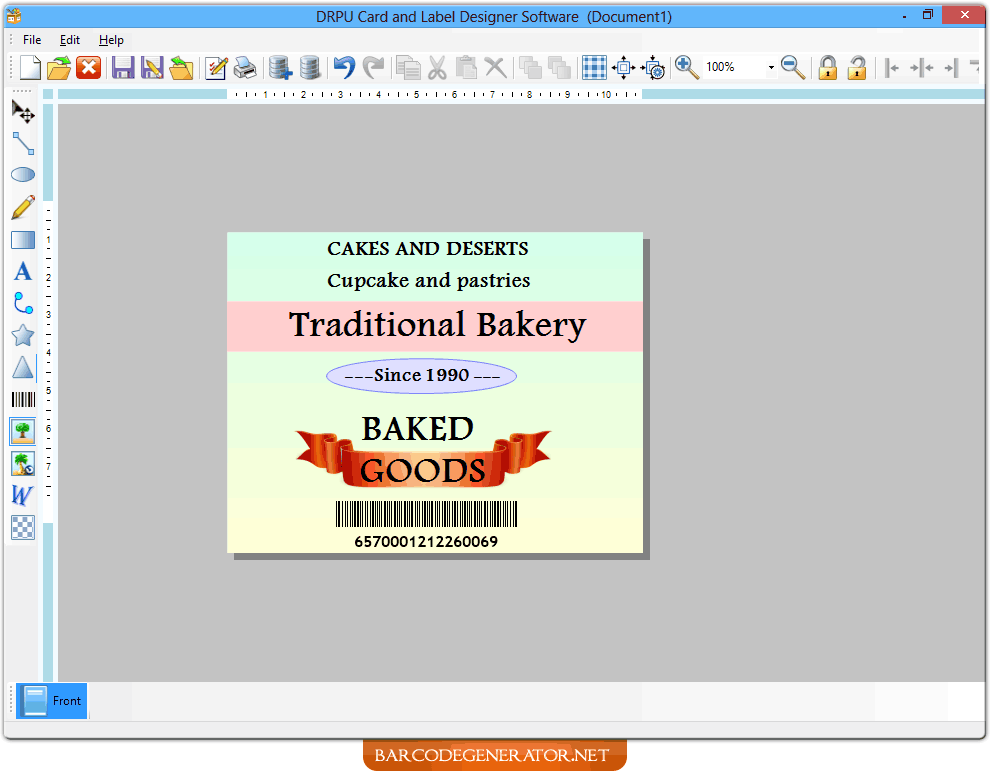This screenshot has height=771, width=990.
Task: Click the align horizontal center icon
Action: (x=921, y=68)
